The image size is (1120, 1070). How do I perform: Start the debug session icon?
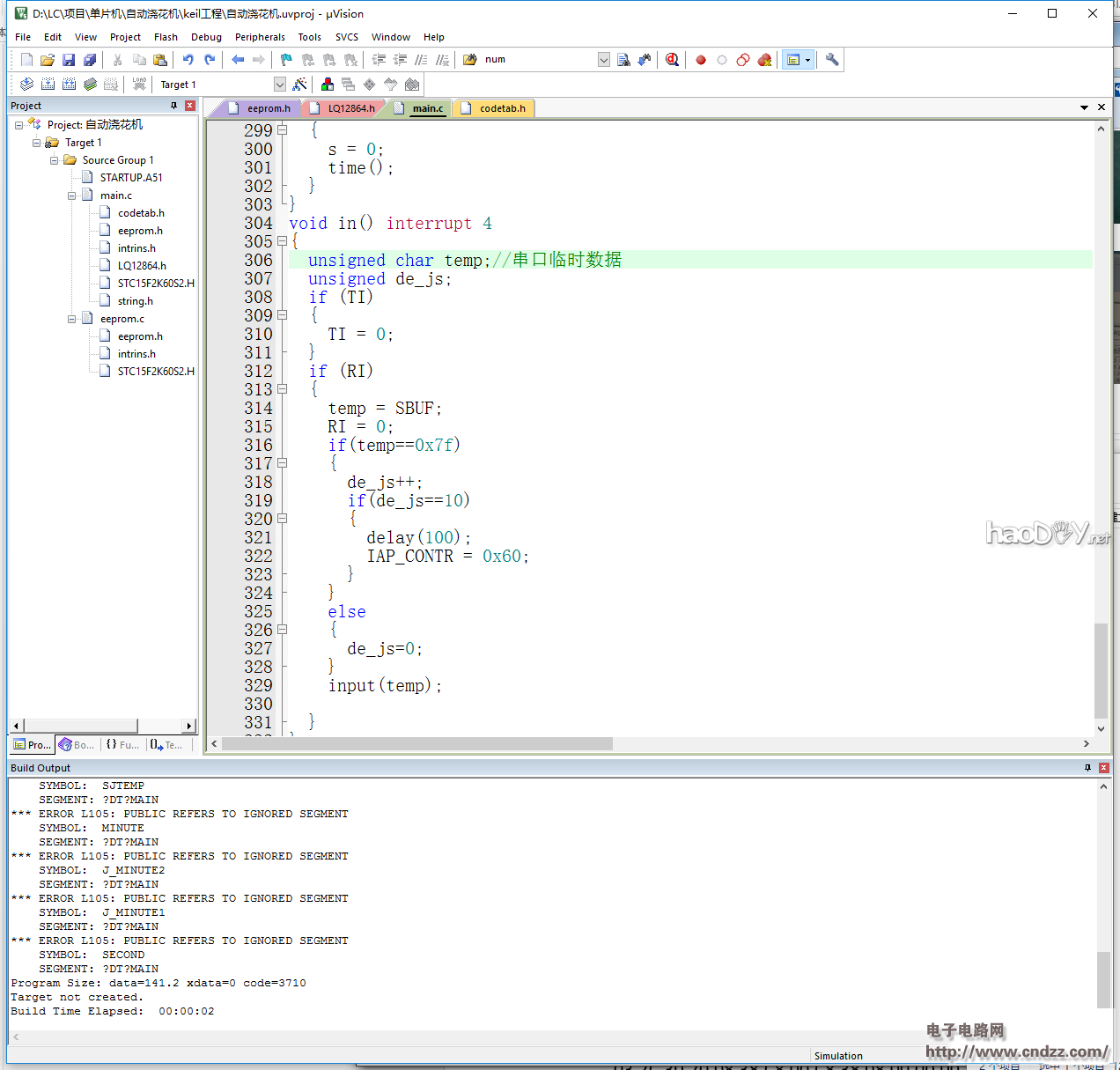[x=672, y=60]
